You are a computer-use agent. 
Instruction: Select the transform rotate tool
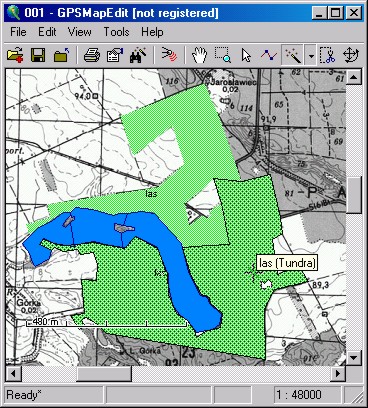351,55
